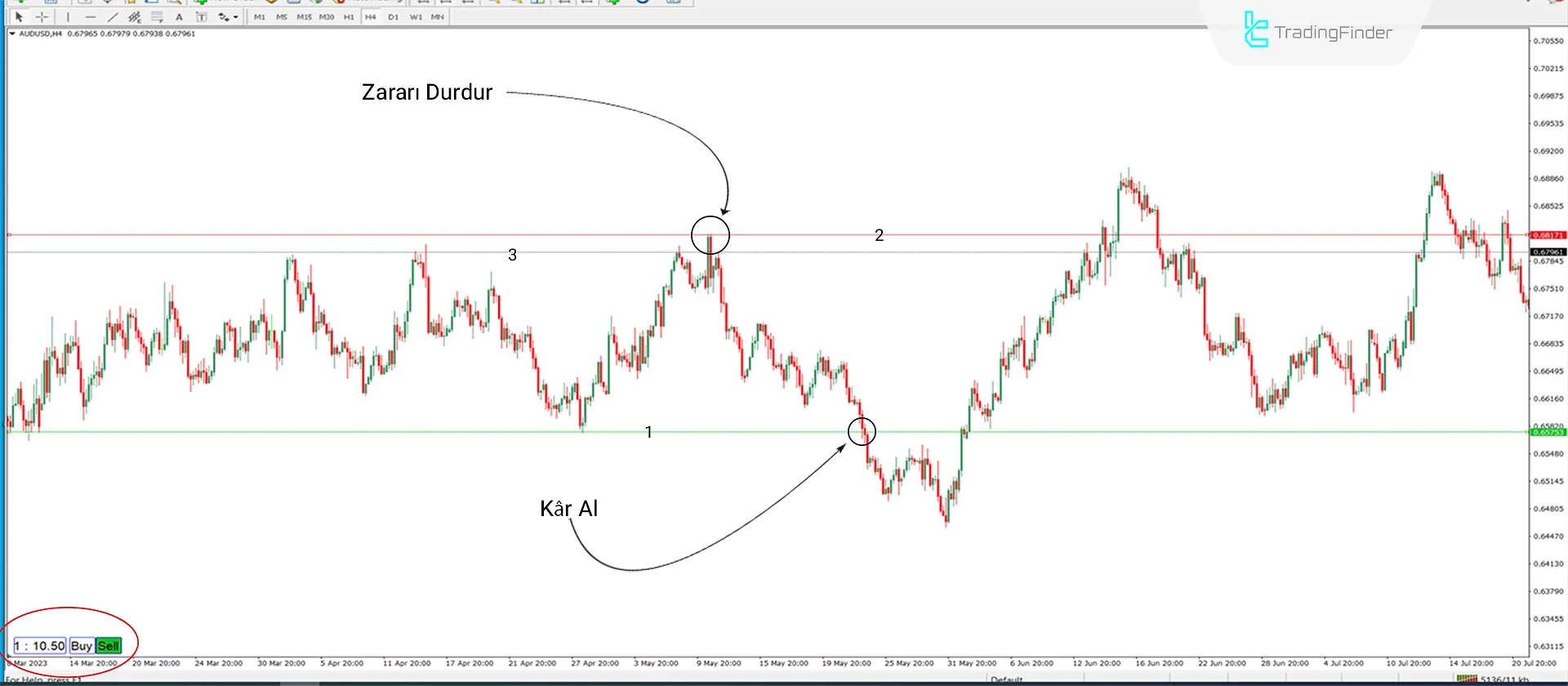Select the trendline drawing tool

[x=113, y=17]
